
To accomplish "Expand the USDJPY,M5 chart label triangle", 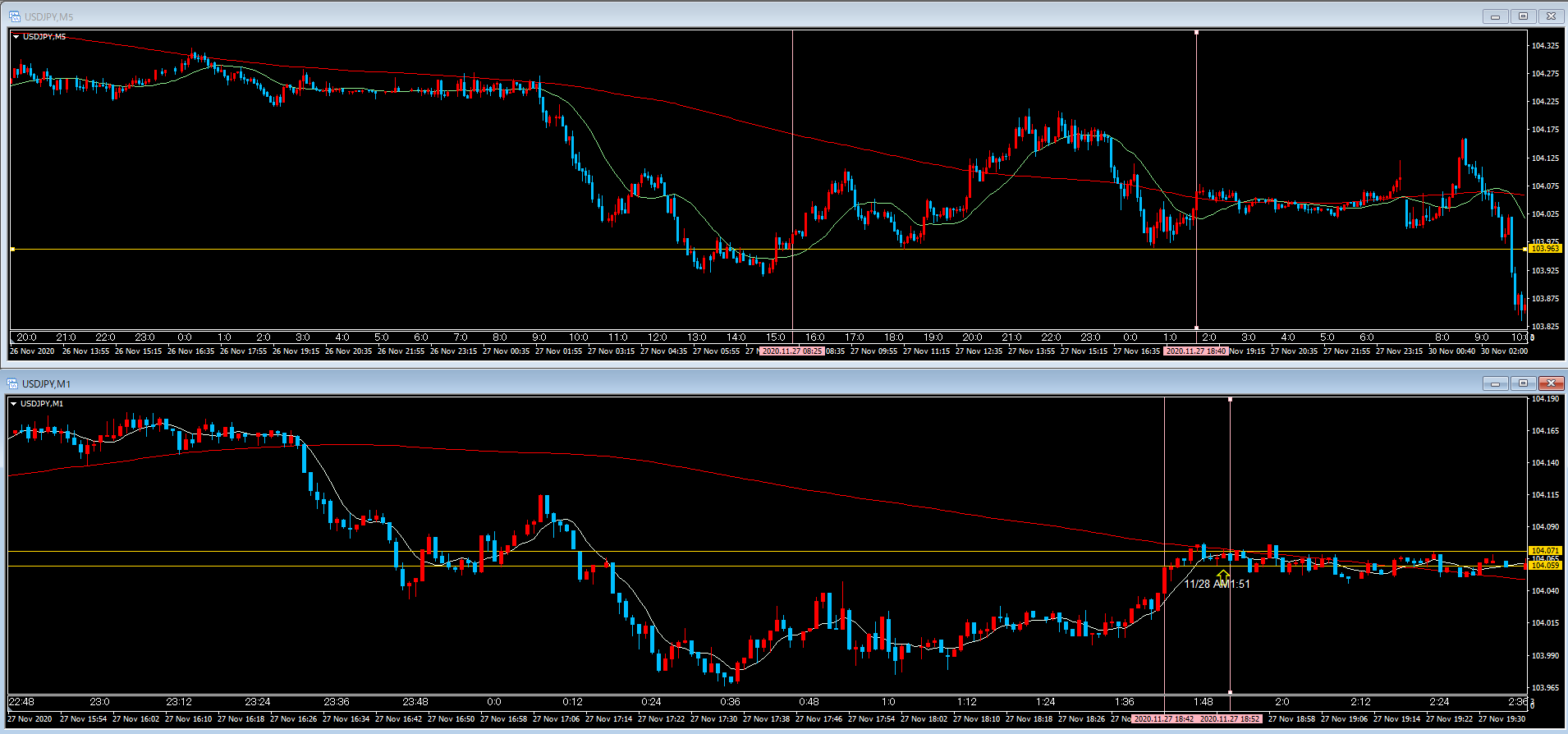I will point(16,37).
